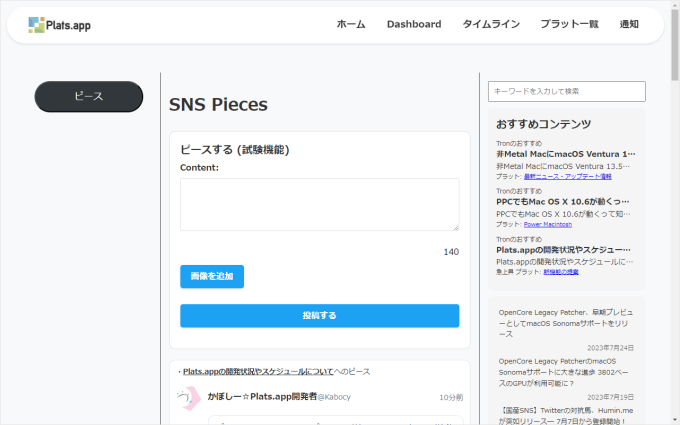The width and height of the screenshot is (680, 425).
Task: Focus the keyword search field
Action: tap(566, 92)
